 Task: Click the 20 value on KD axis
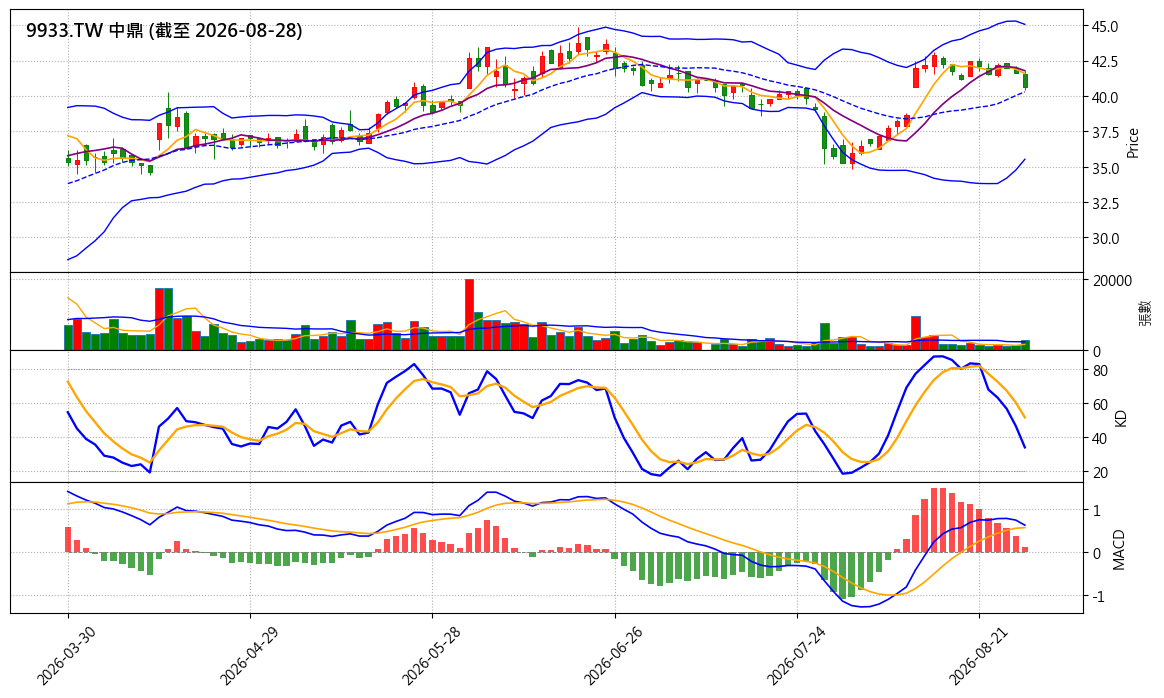[x=1099, y=473]
